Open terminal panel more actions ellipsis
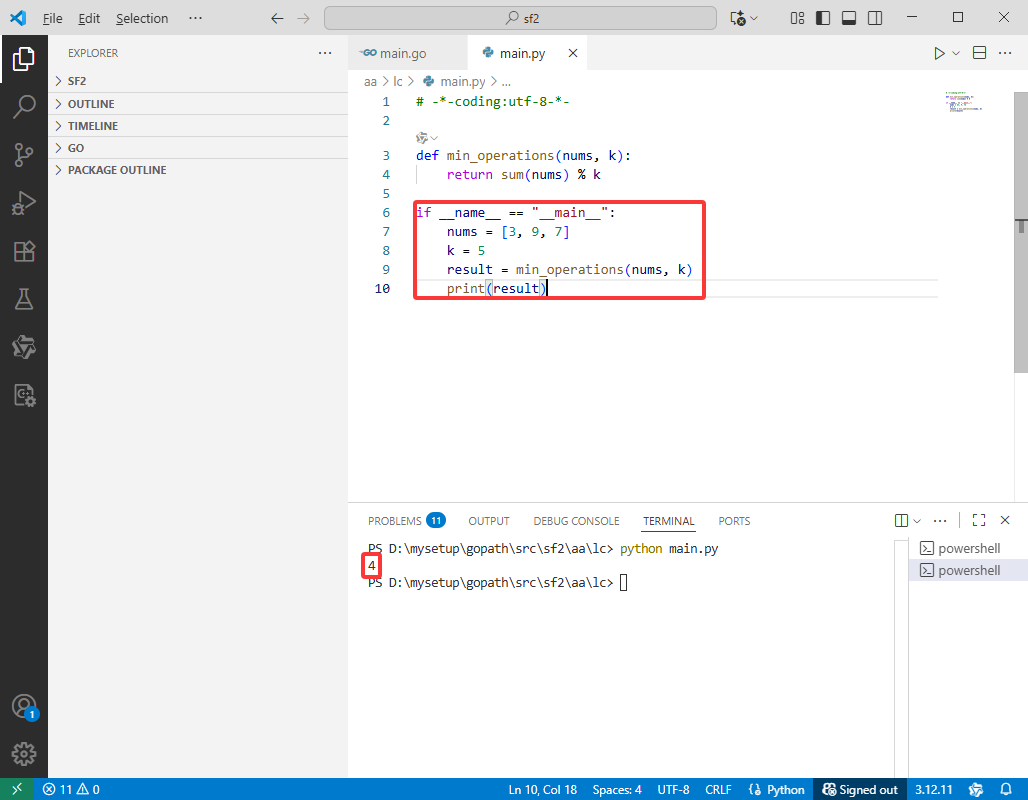This screenshot has width=1028, height=800. pyautogui.click(x=940, y=521)
